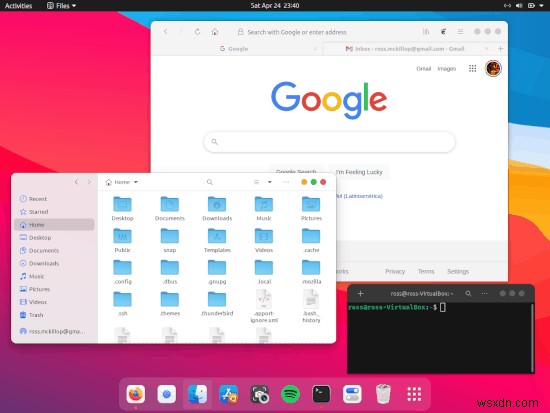This screenshot has width=550, height=413.
Task: Add a new terminal tab
Action: click(360, 293)
